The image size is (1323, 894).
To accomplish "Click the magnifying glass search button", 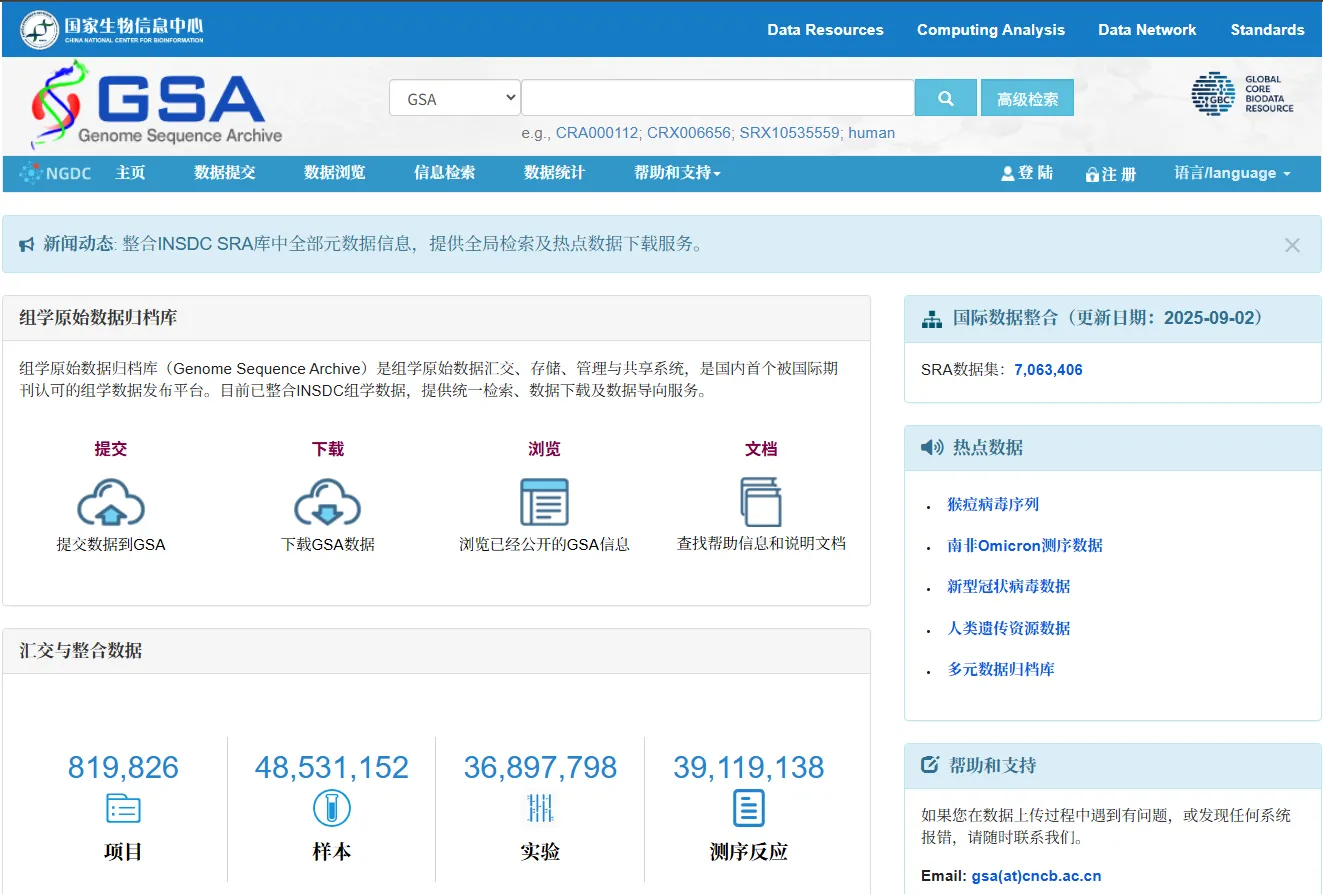I will (x=945, y=98).
